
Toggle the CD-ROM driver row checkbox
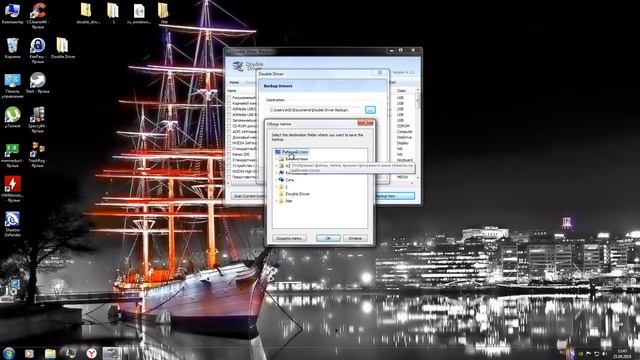coord(229,126)
